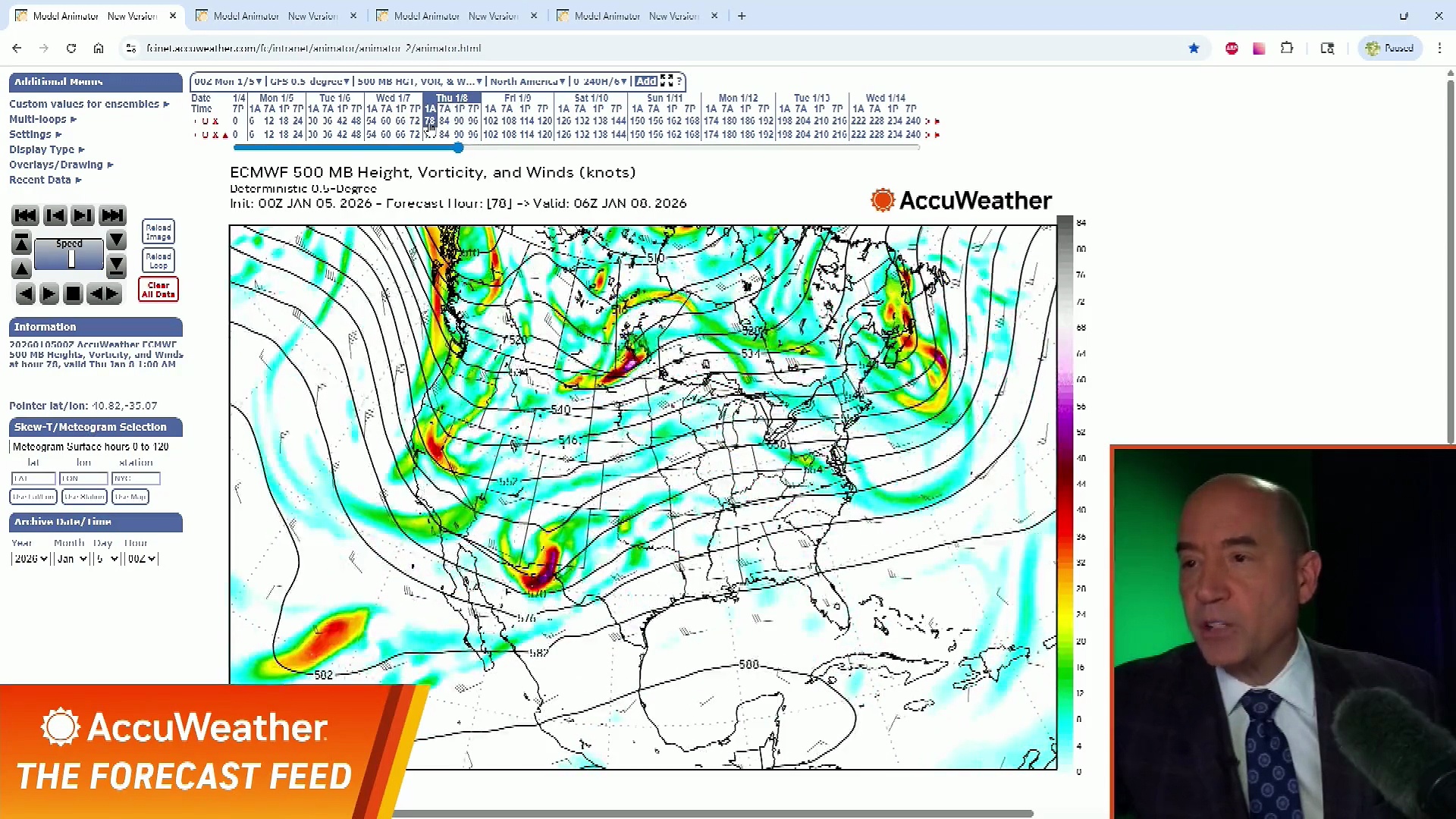Click Clear All Data button
The height and width of the screenshot is (819, 1456).
coord(158,290)
